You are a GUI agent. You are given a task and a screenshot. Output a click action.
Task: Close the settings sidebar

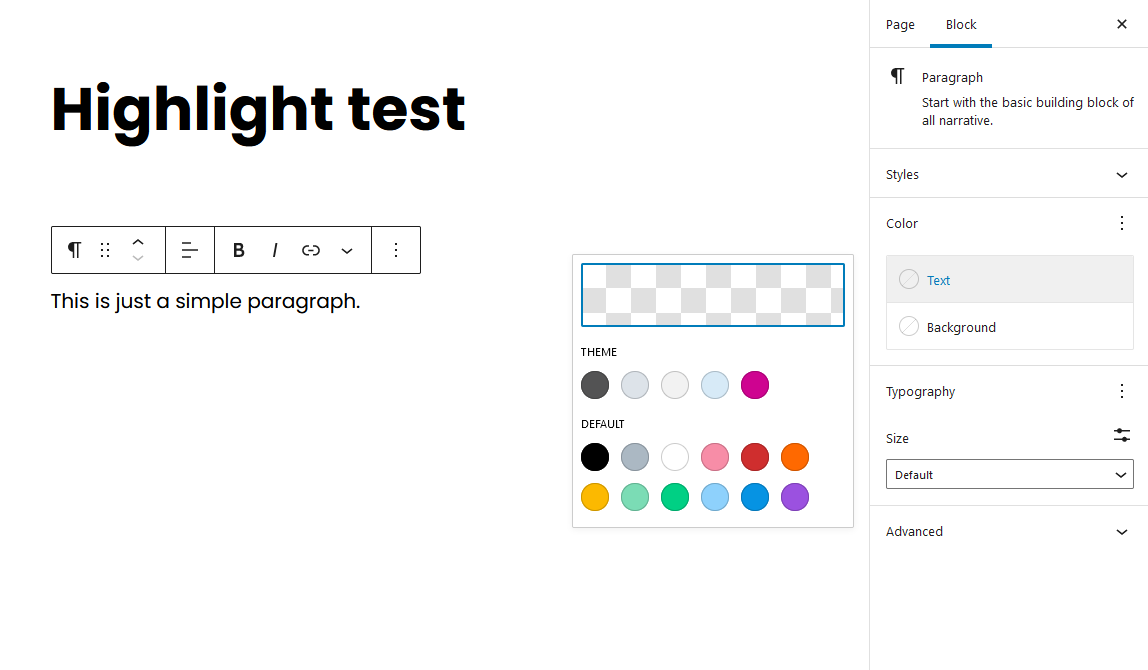1122,24
